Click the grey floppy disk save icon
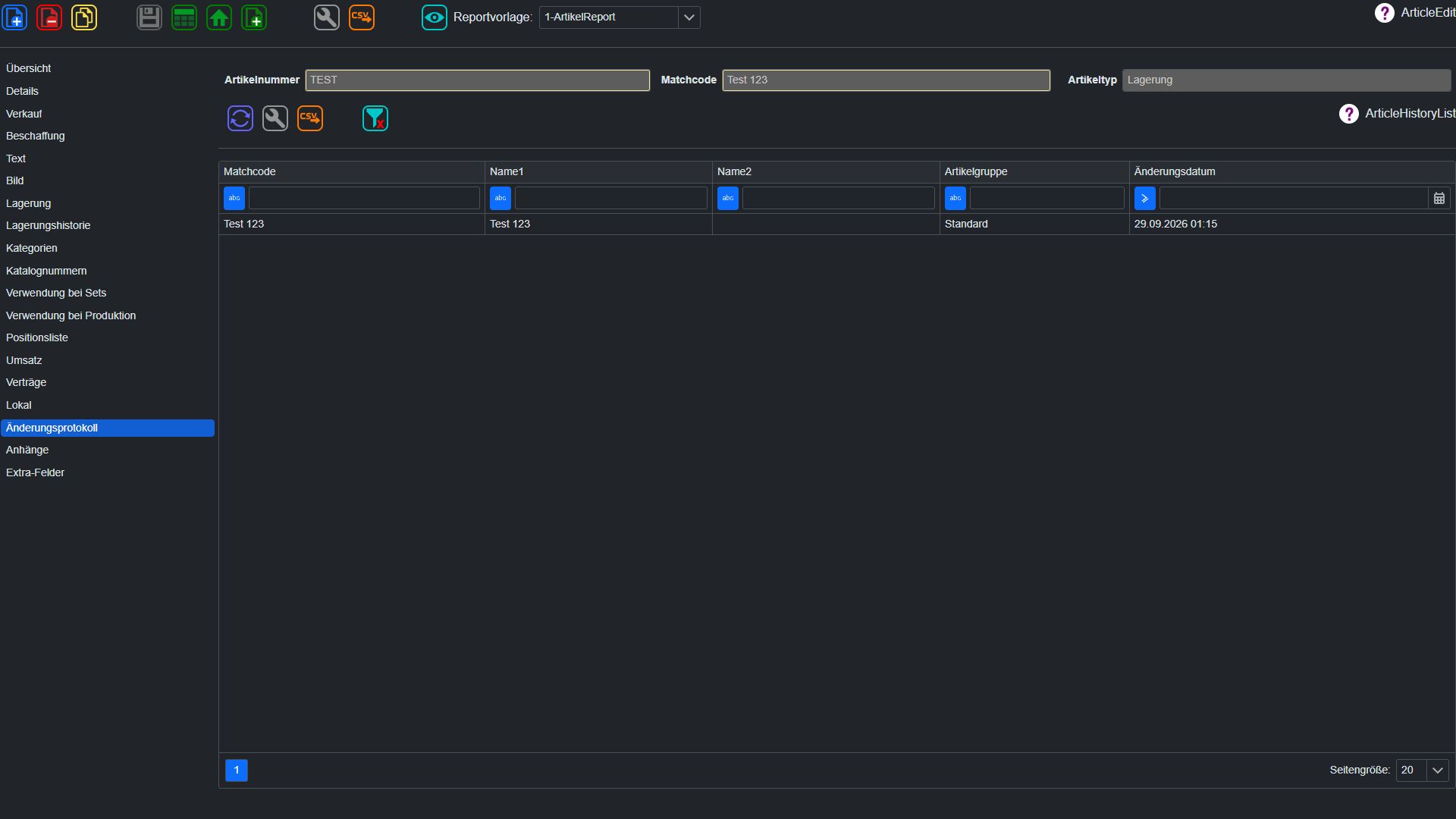 point(149,17)
